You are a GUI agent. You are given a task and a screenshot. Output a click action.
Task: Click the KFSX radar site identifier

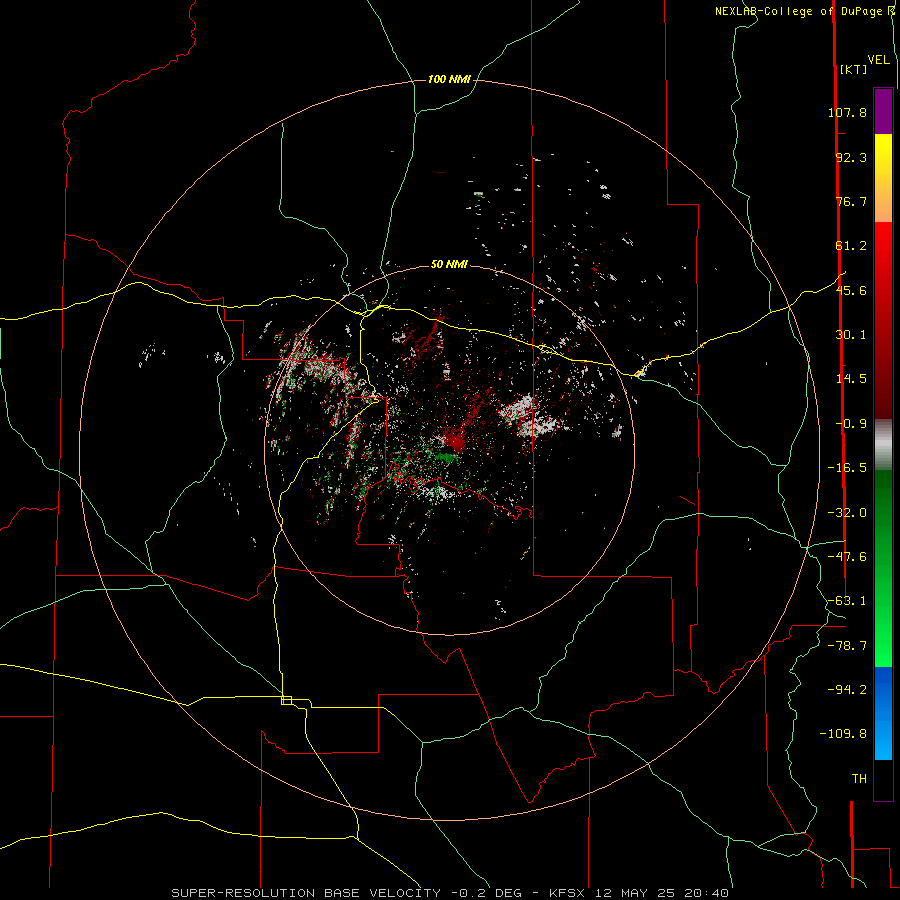point(568,893)
